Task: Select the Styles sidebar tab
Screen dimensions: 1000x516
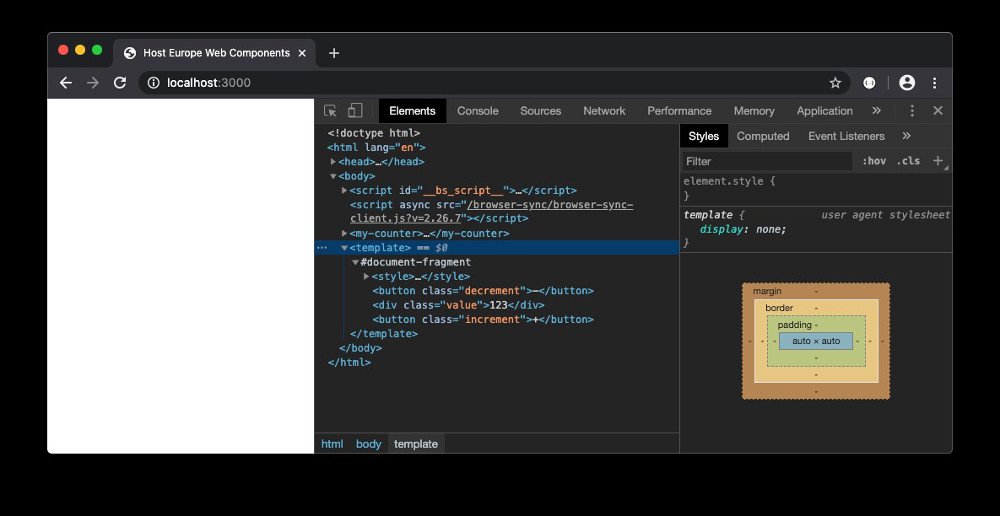Action: (703, 136)
